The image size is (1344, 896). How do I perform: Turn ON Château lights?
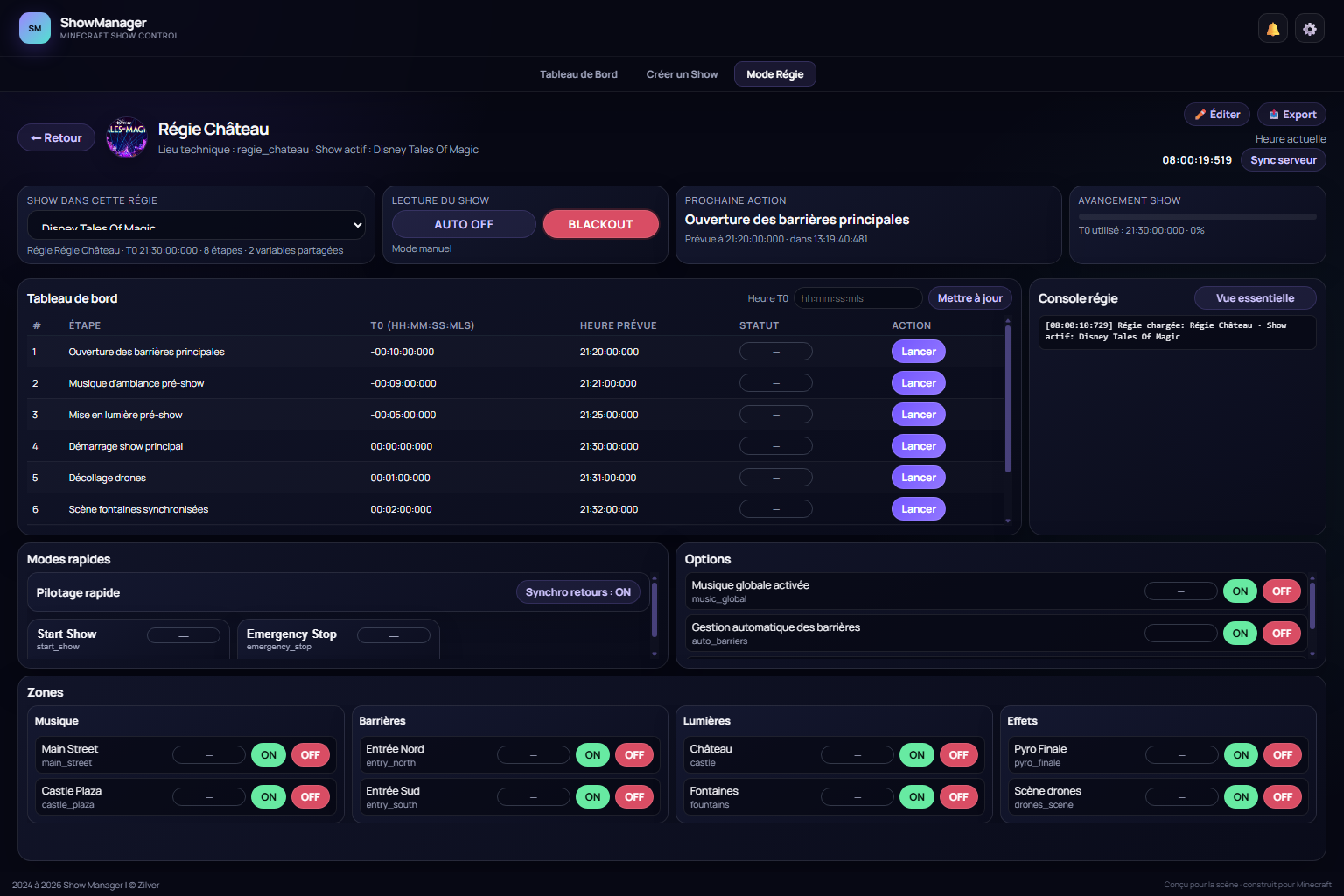[916, 755]
